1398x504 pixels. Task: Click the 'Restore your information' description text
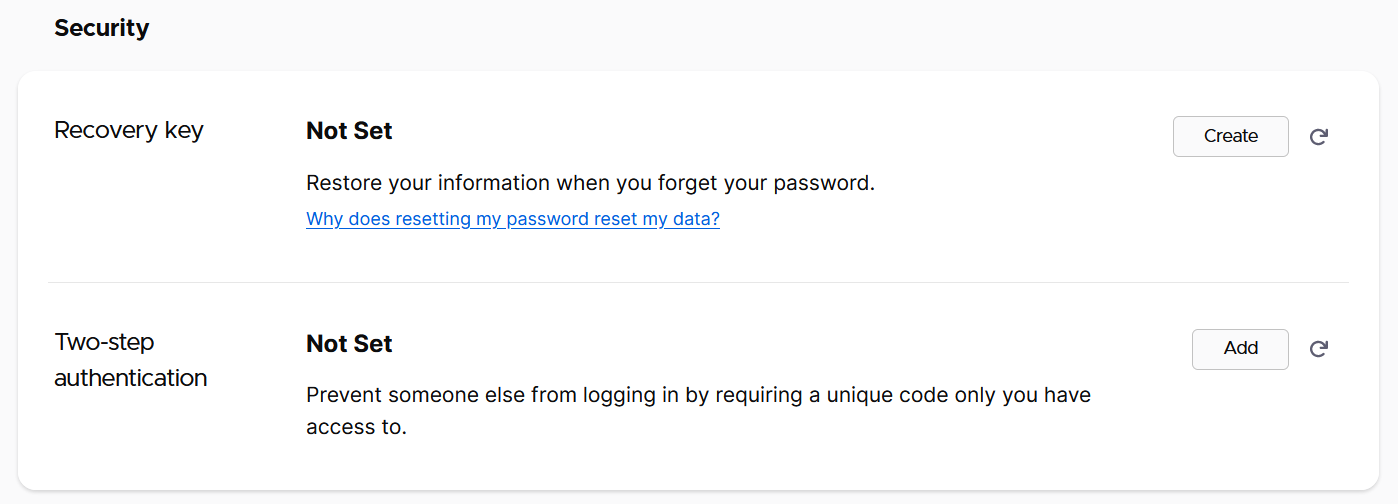point(590,183)
